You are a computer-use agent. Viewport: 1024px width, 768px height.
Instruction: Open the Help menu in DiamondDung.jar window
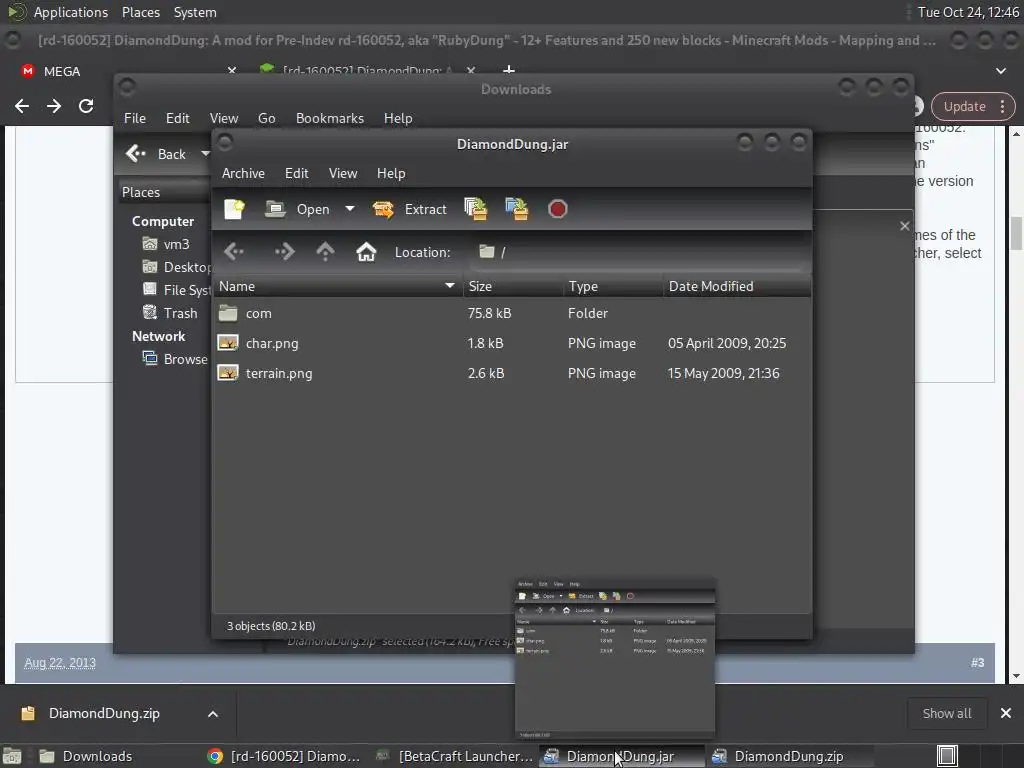[391, 173]
